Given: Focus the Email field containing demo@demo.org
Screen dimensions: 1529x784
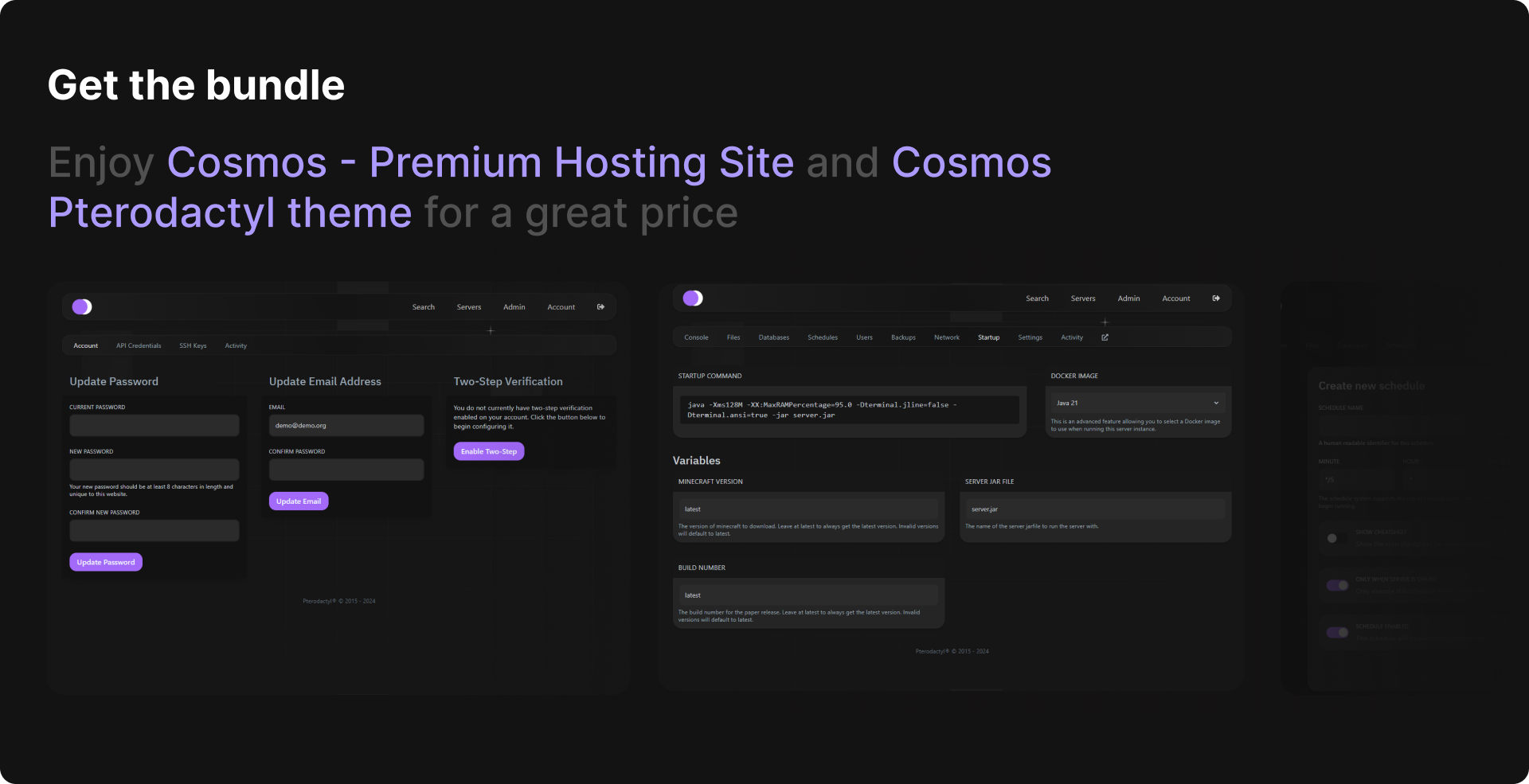Looking at the screenshot, I should 346,426.
